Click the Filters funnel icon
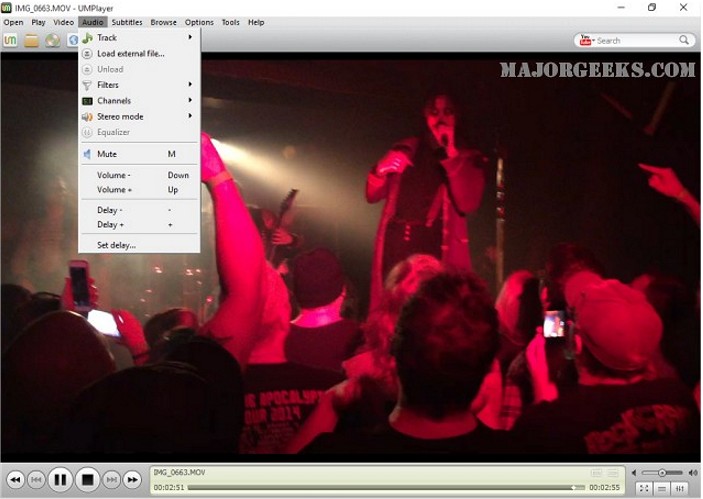703x499 pixels. coord(87,85)
